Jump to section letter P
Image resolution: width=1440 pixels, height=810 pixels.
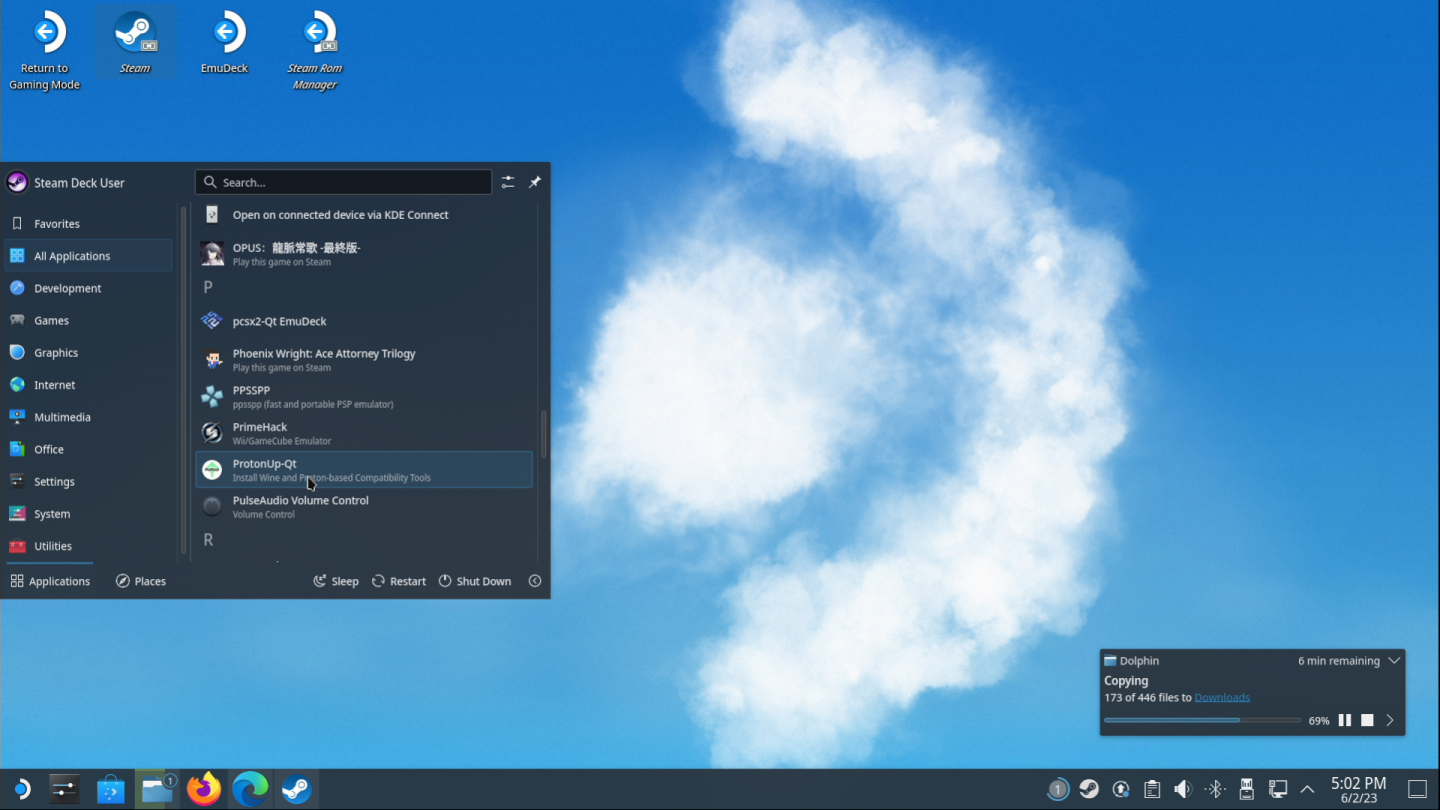tap(208, 287)
